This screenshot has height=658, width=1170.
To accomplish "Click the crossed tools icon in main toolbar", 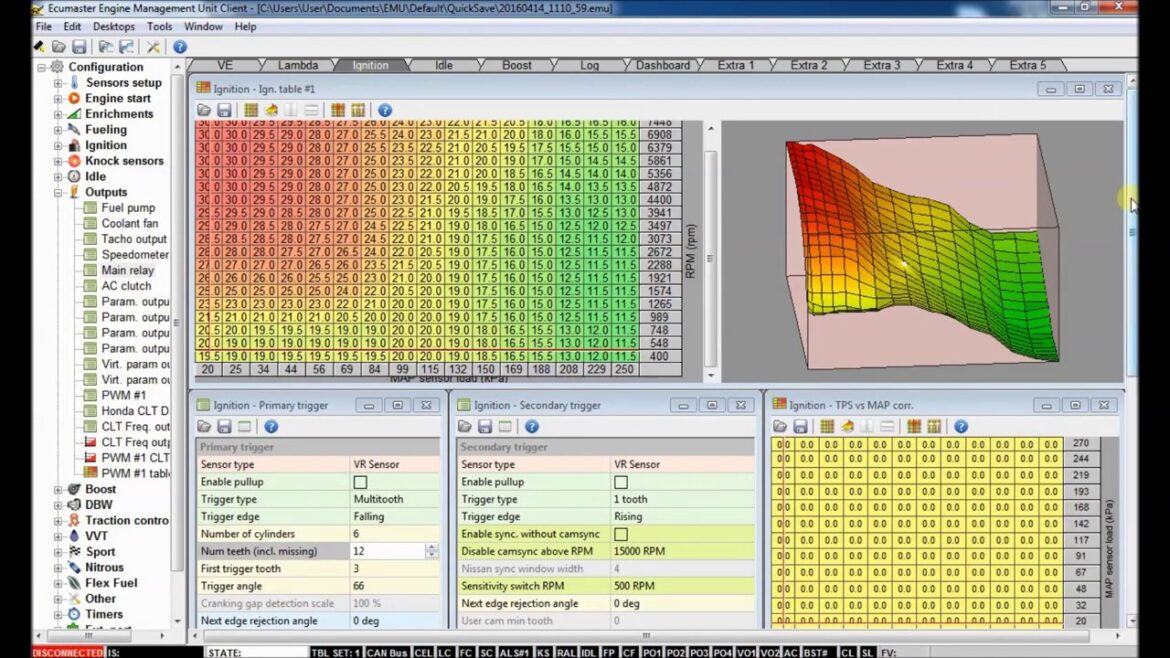I will [x=153, y=47].
